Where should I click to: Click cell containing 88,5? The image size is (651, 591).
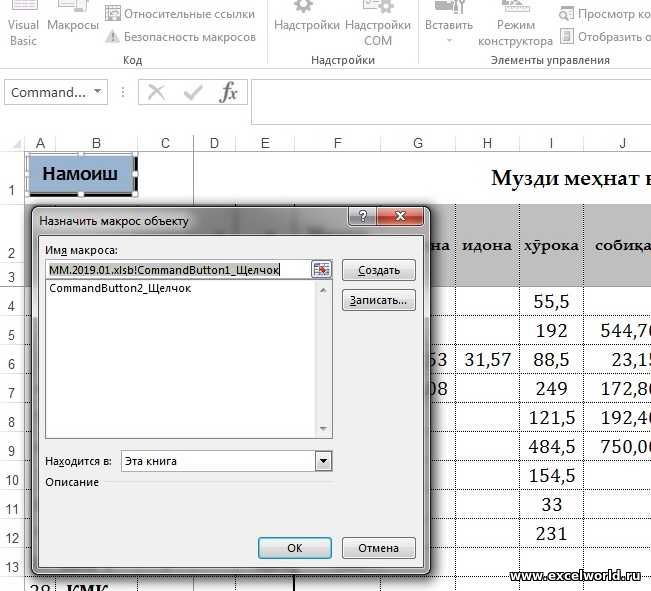click(x=551, y=360)
